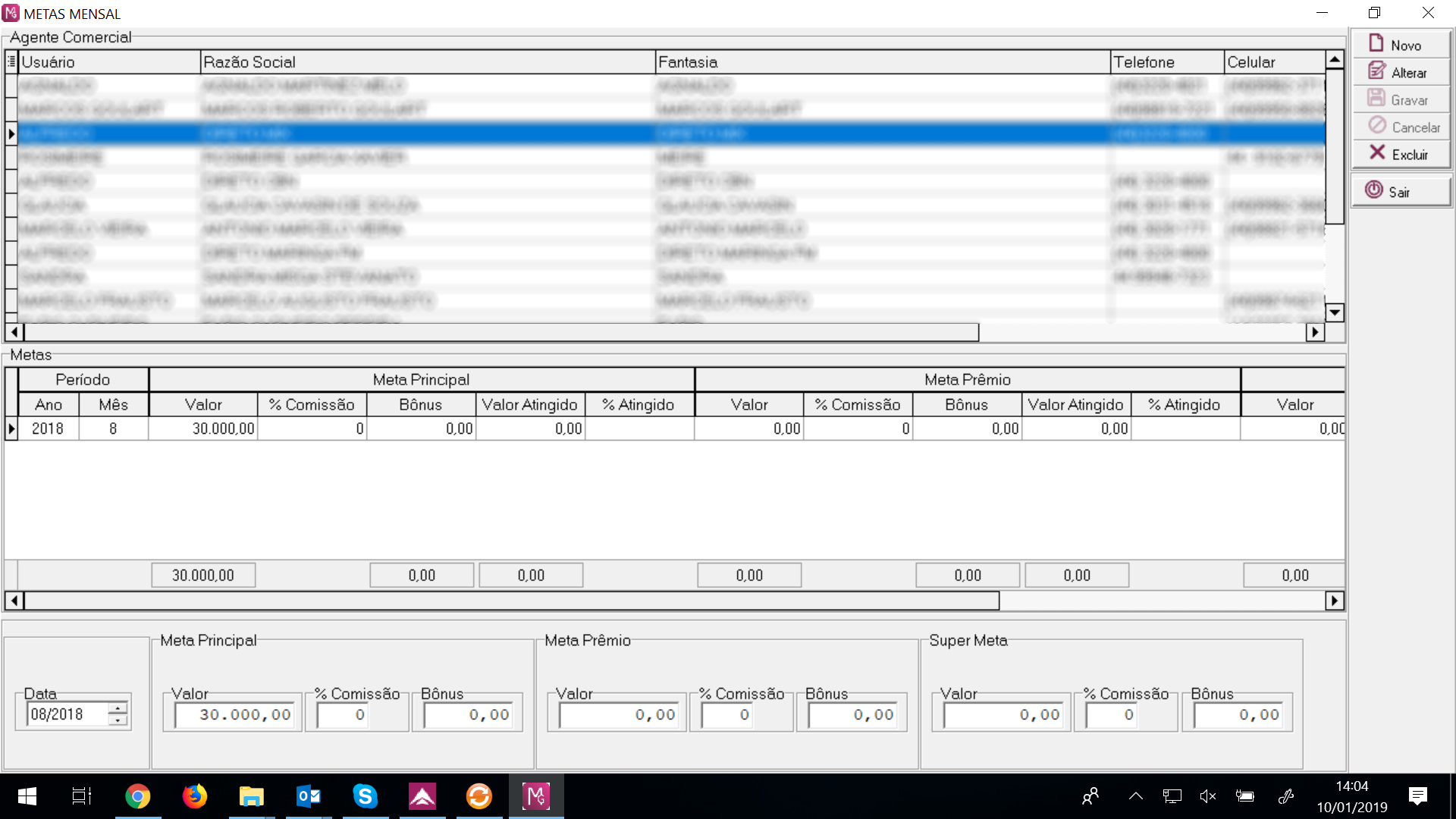Viewport: 1456px width, 819px height.
Task: Click the Meta Principal % Comissão input
Action: [344, 714]
